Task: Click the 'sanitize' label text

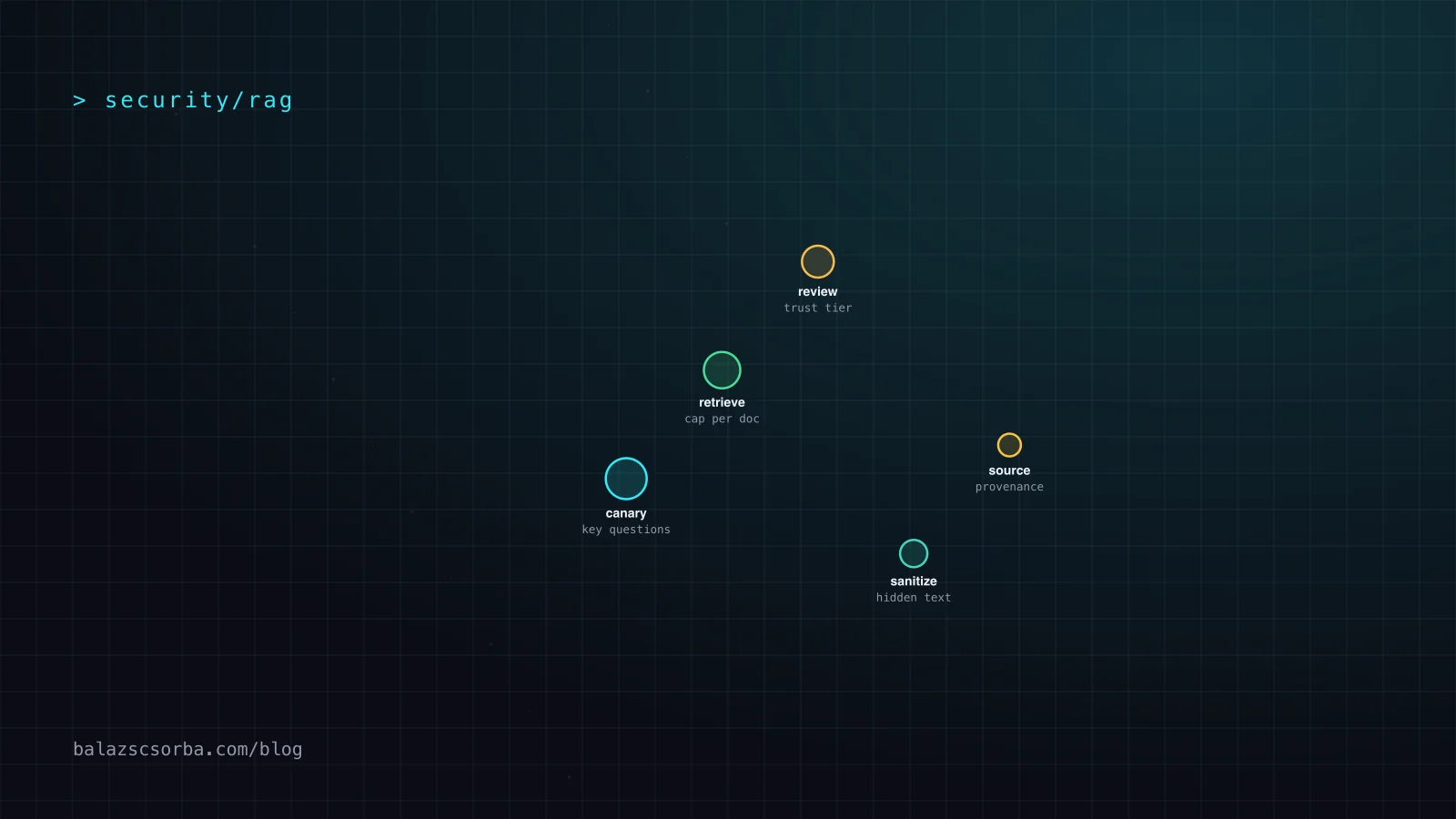Action: pyautogui.click(x=914, y=581)
